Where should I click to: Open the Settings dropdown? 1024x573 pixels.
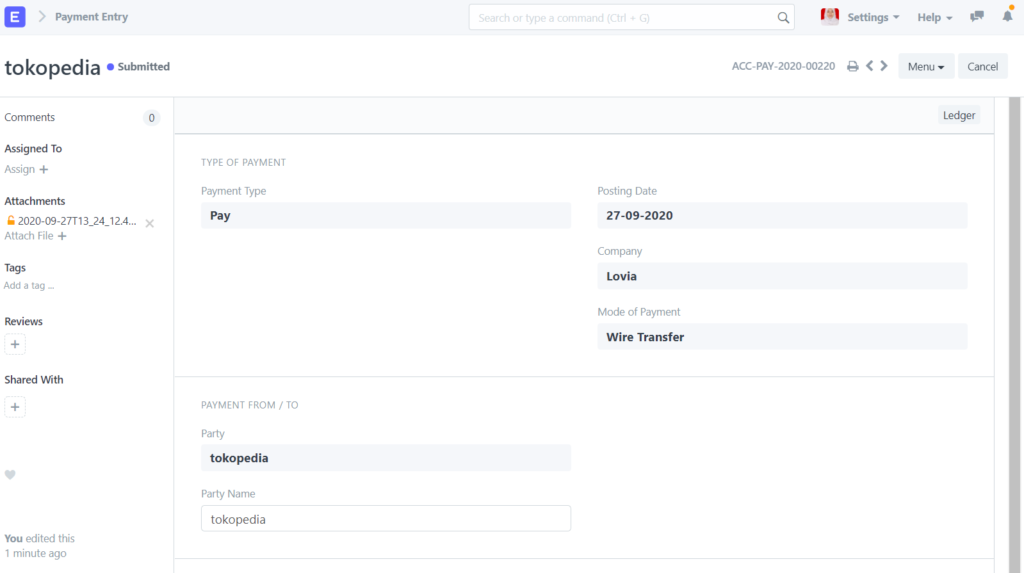(x=873, y=18)
